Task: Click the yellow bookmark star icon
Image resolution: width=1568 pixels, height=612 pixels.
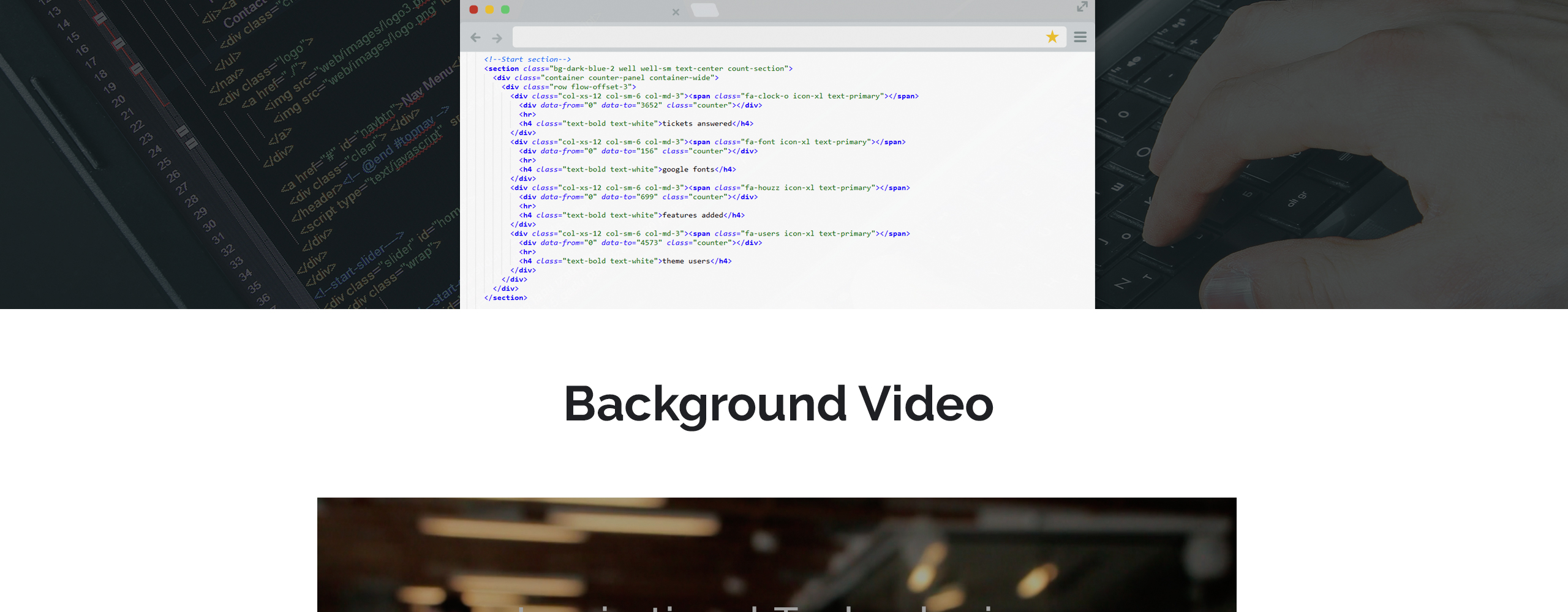Action: [1052, 37]
